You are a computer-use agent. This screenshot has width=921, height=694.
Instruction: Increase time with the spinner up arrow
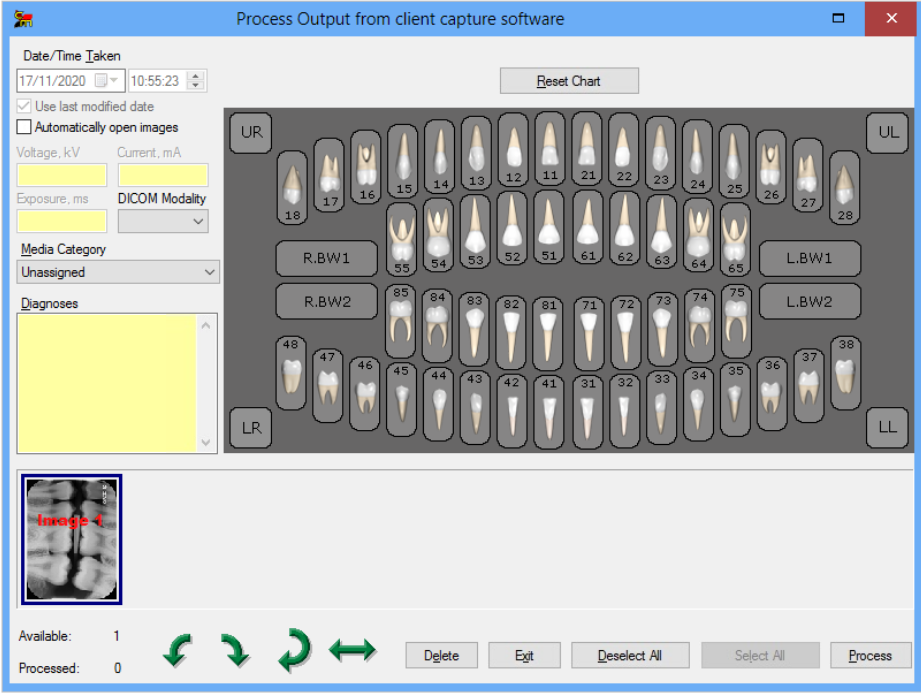point(196,76)
